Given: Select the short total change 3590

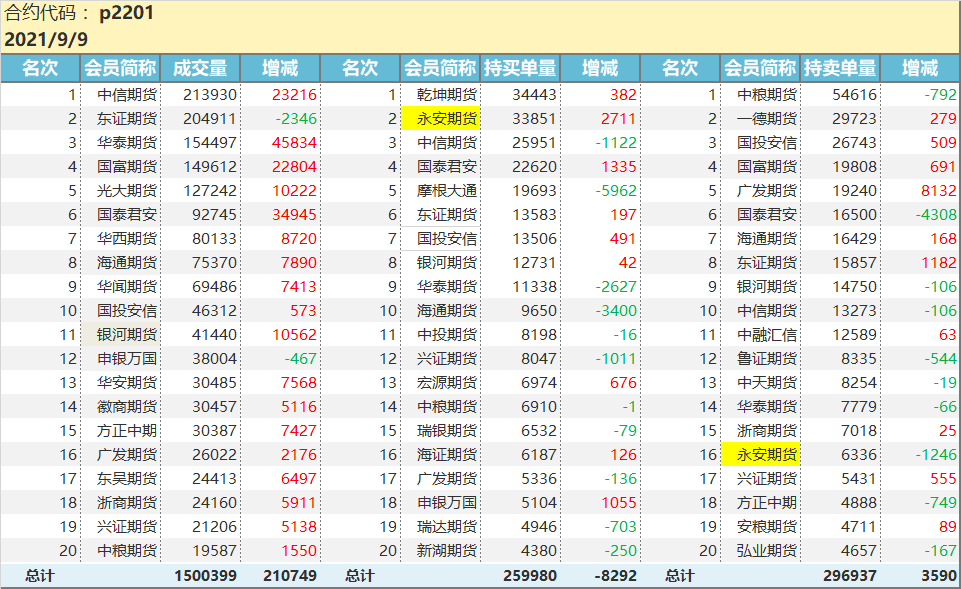Looking at the screenshot, I should coord(939,576).
